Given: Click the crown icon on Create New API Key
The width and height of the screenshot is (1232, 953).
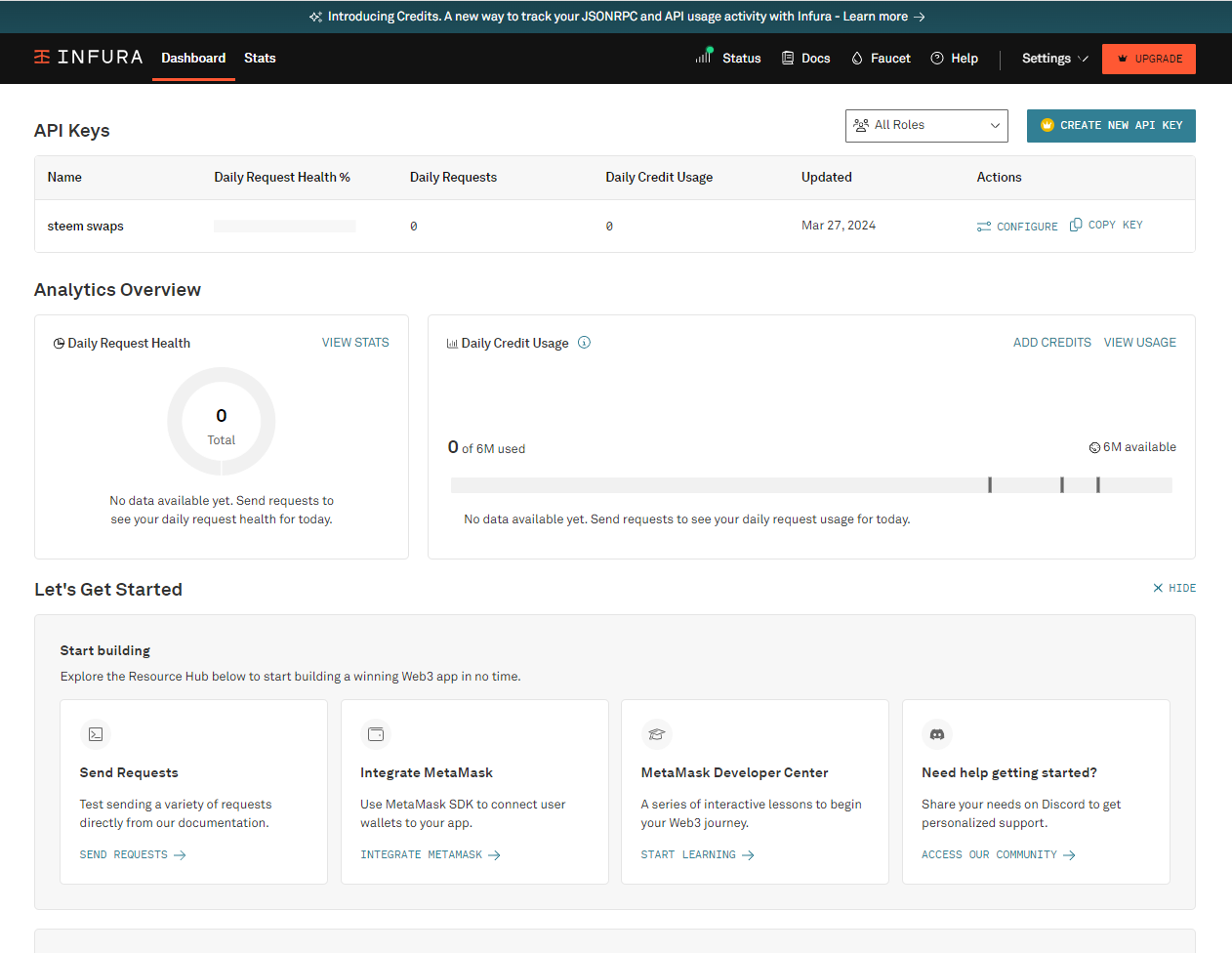Looking at the screenshot, I should click(x=1047, y=125).
